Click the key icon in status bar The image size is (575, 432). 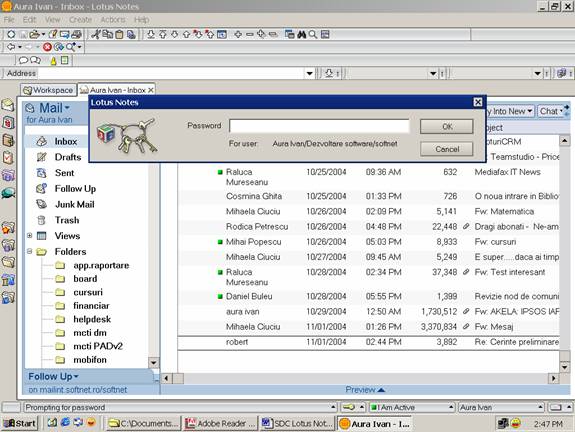point(349,407)
